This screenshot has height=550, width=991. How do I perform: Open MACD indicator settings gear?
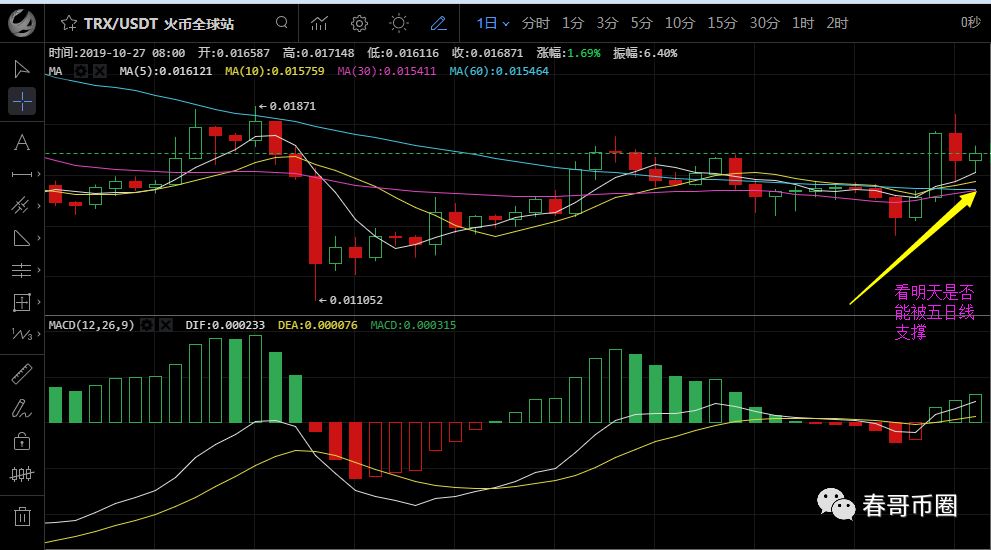[x=147, y=325]
